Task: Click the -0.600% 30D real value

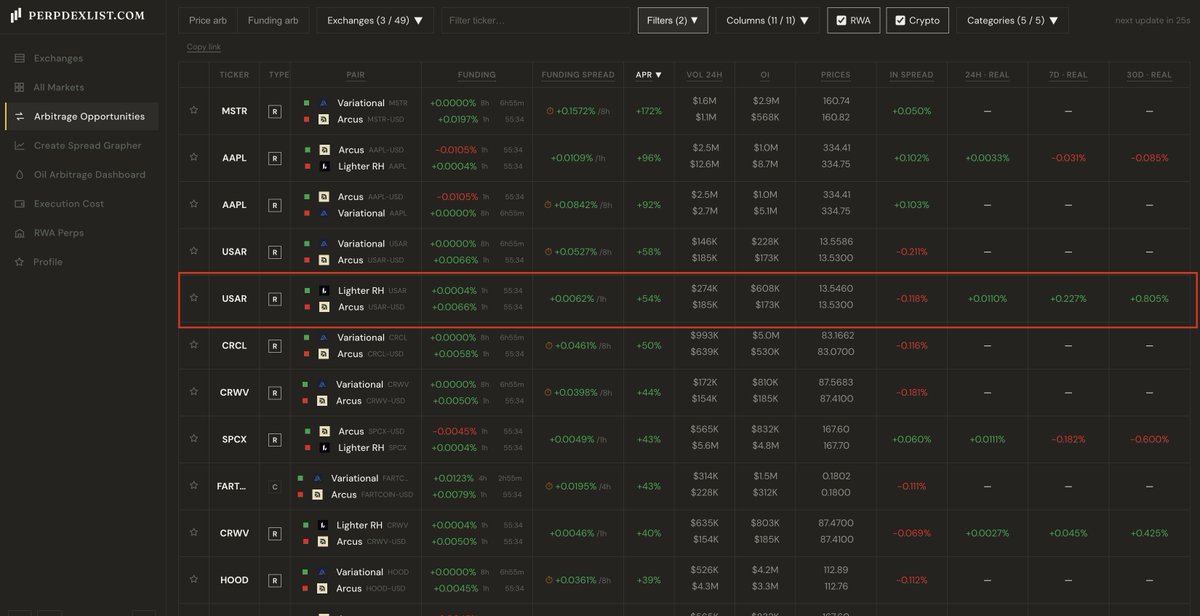Action: [x=1148, y=440]
